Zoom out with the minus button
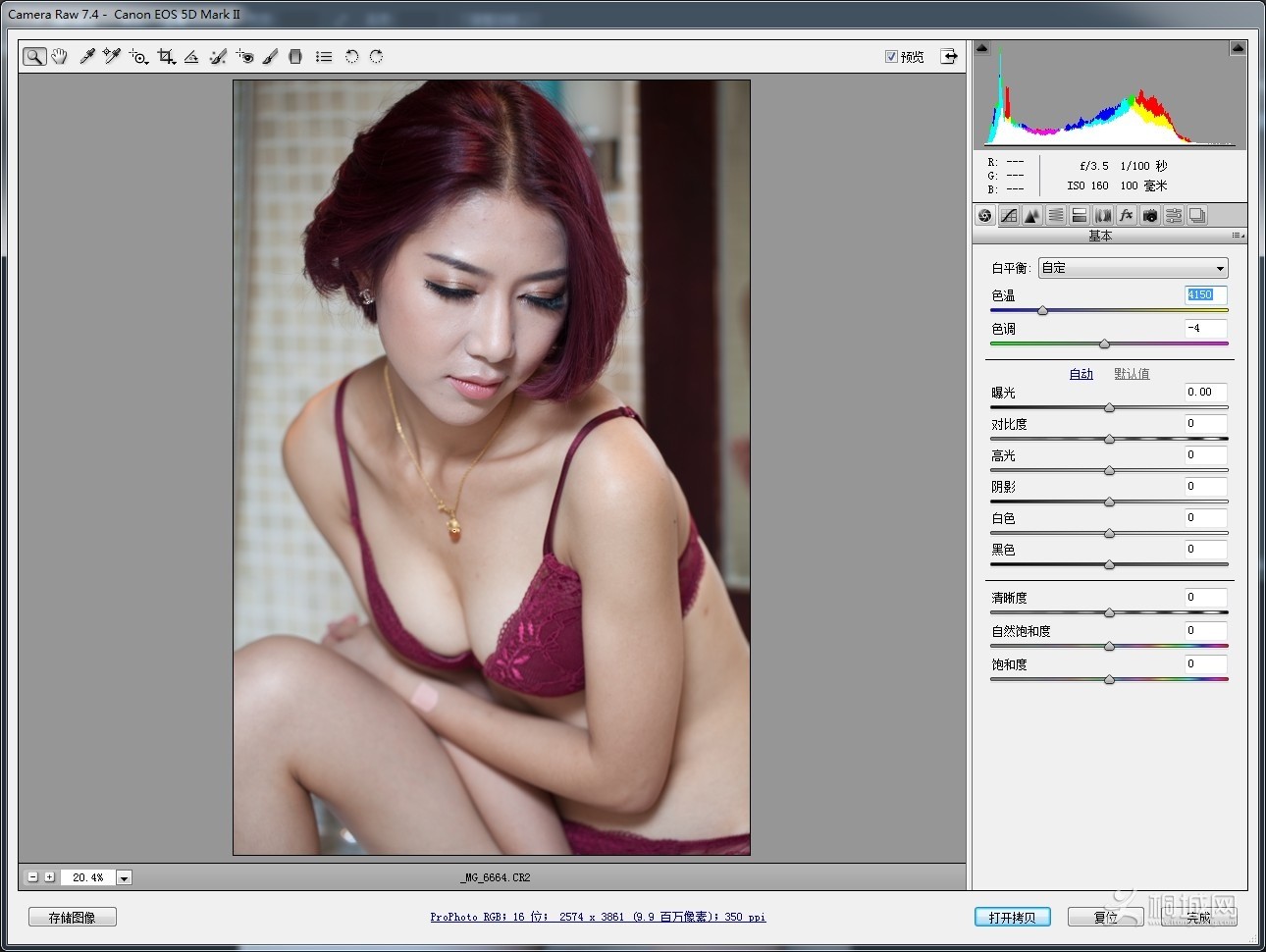Viewport: 1266px width, 952px height. click(x=32, y=876)
